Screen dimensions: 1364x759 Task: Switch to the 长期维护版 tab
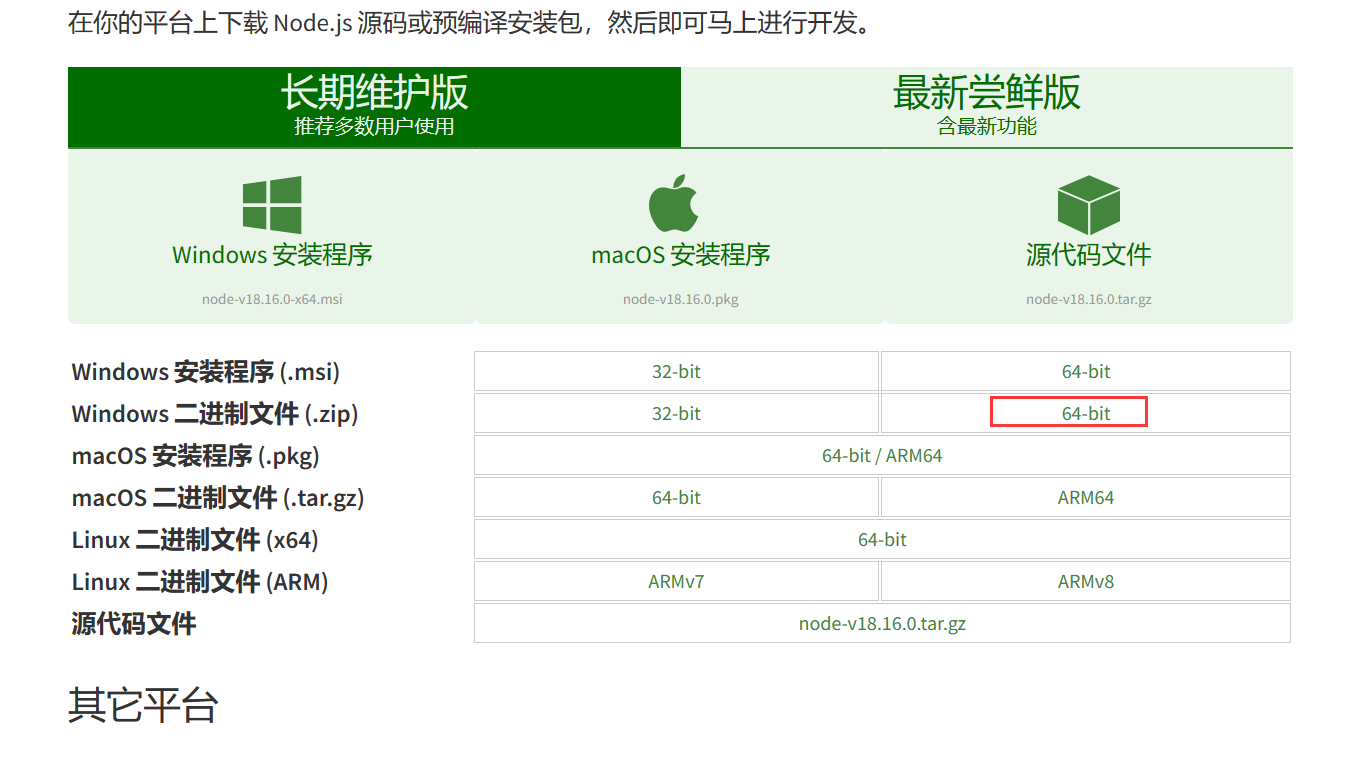coord(374,107)
